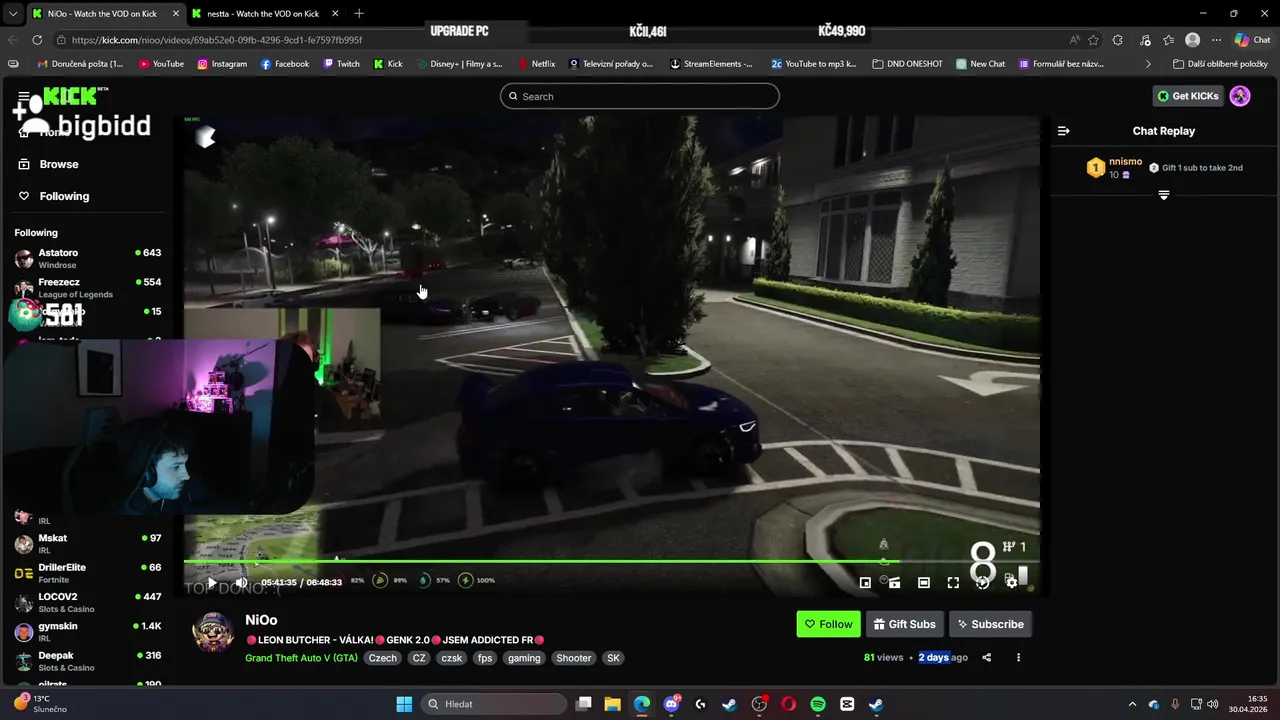Follow the NiOo channel
1280x720 pixels.
pos(828,624)
